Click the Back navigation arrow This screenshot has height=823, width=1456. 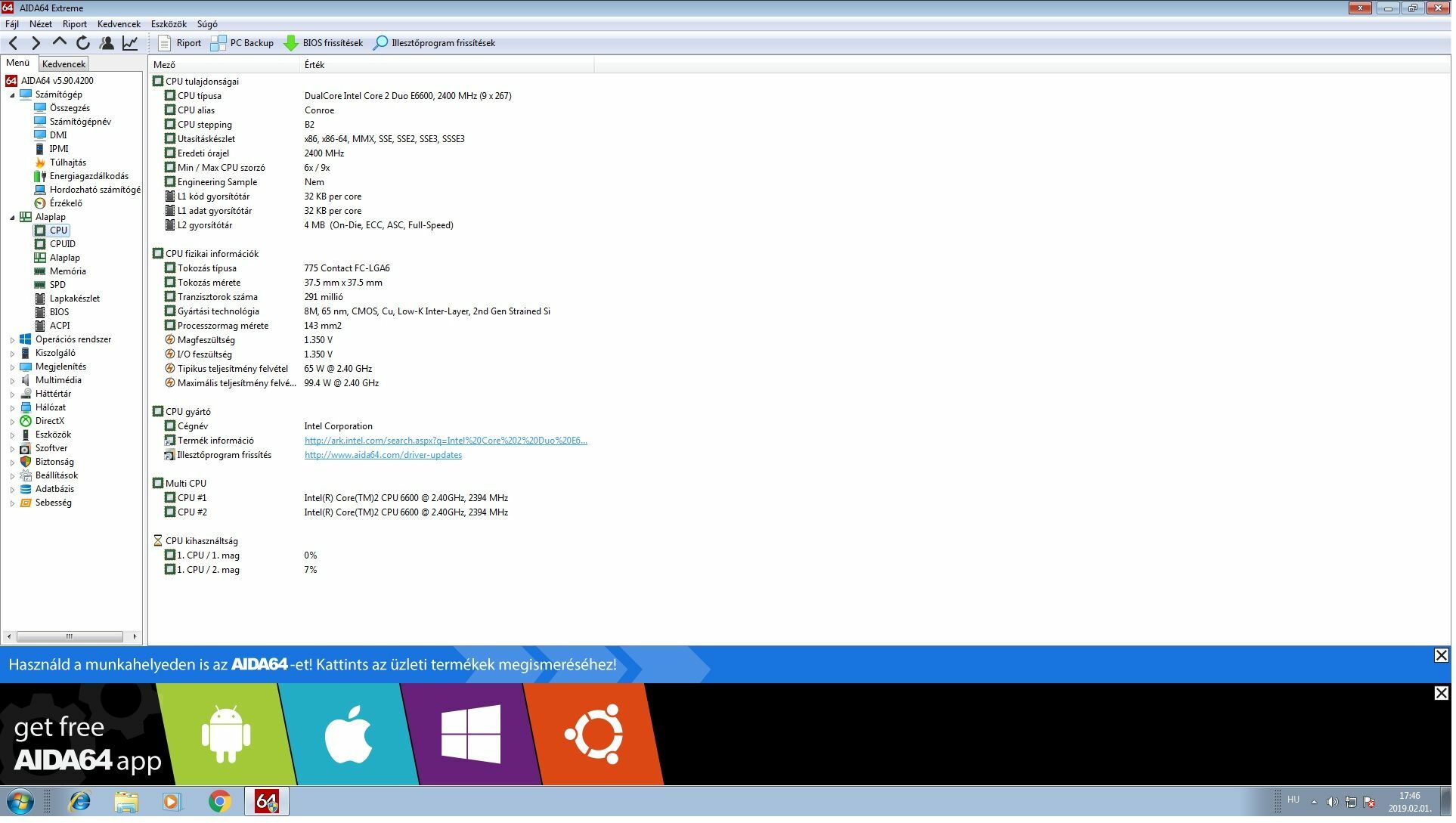tap(13, 43)
